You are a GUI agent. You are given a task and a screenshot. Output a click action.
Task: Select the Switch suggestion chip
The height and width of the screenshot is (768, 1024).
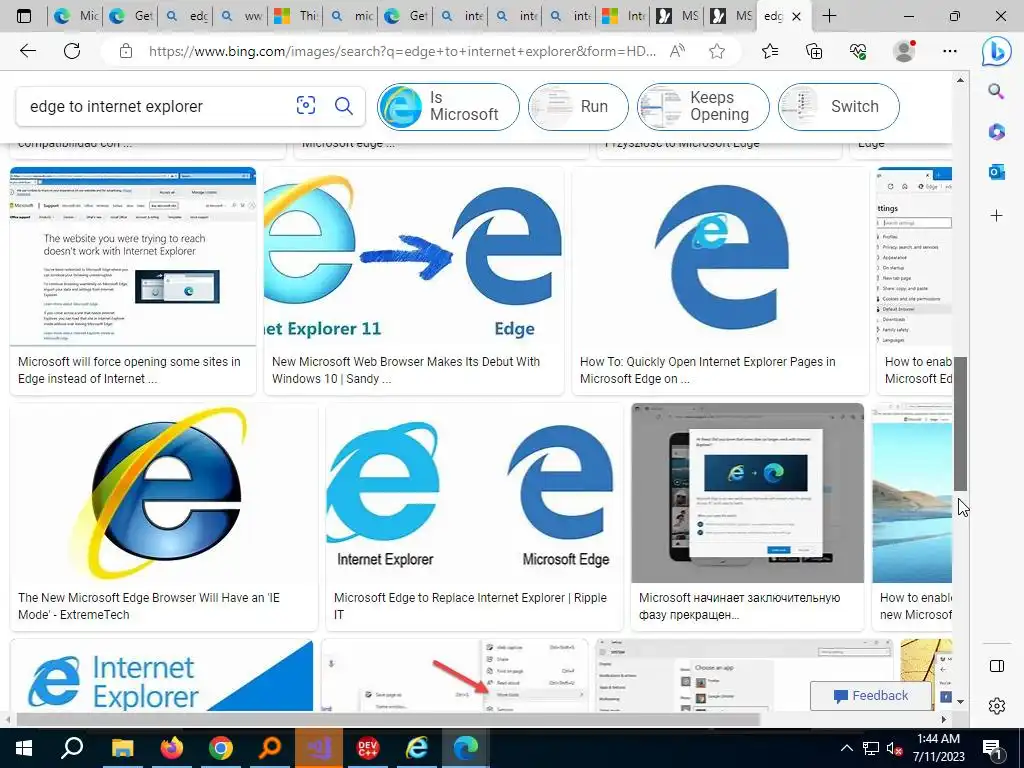click(839, 106)
